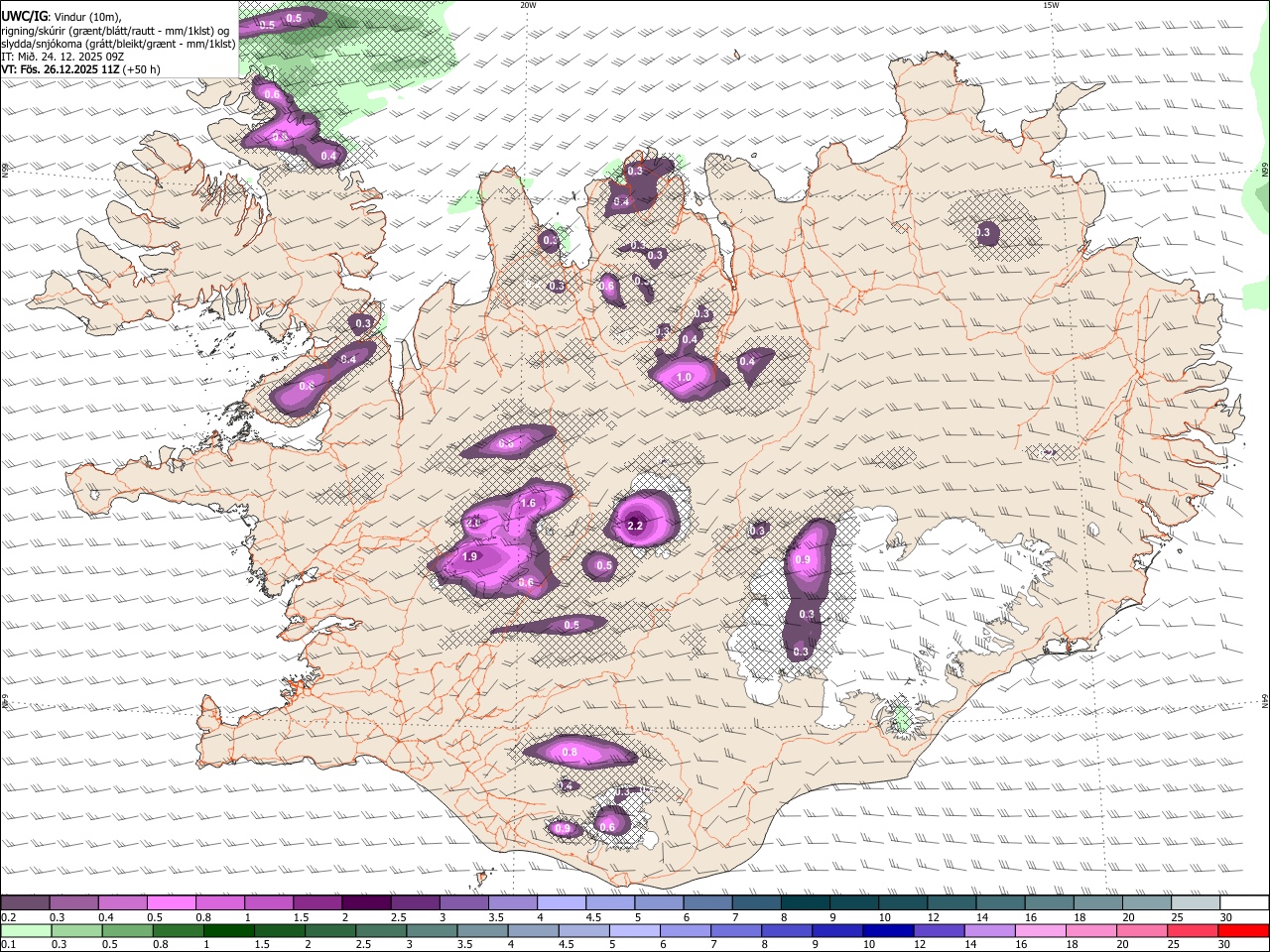
Task: Click the 0.1 value label in bottom legend
Action: [7, 944]
